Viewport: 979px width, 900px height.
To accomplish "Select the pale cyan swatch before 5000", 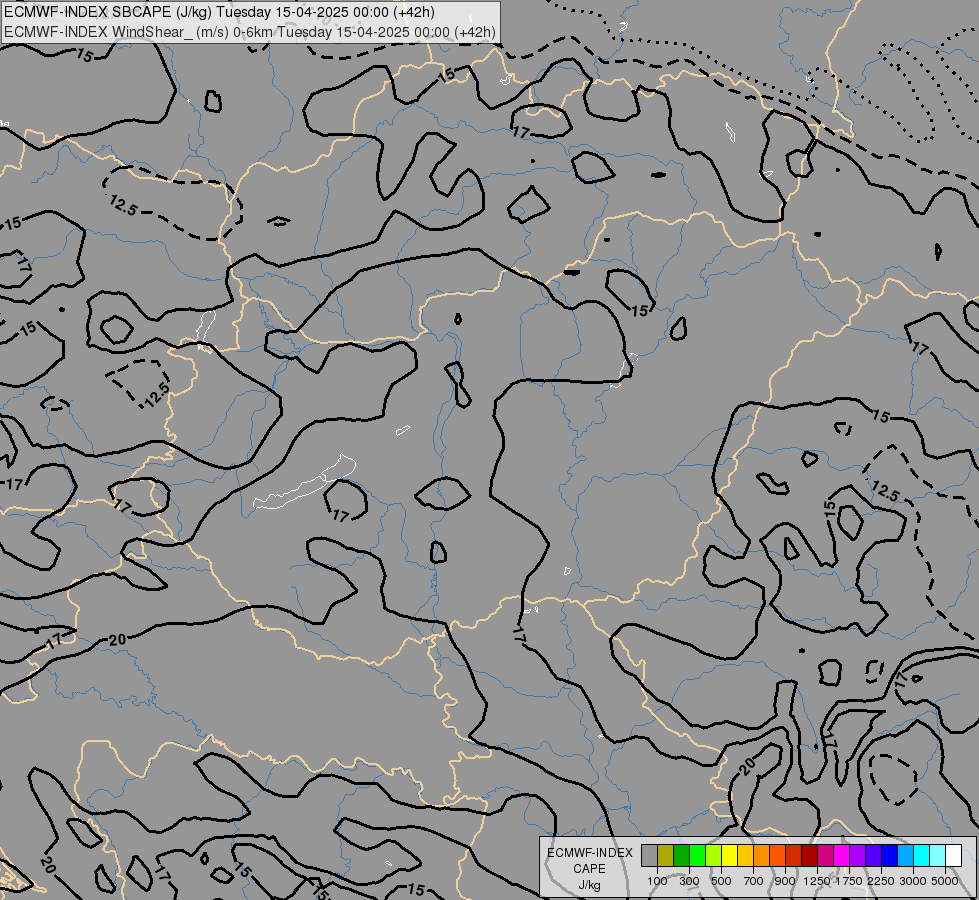I will 937,856.
